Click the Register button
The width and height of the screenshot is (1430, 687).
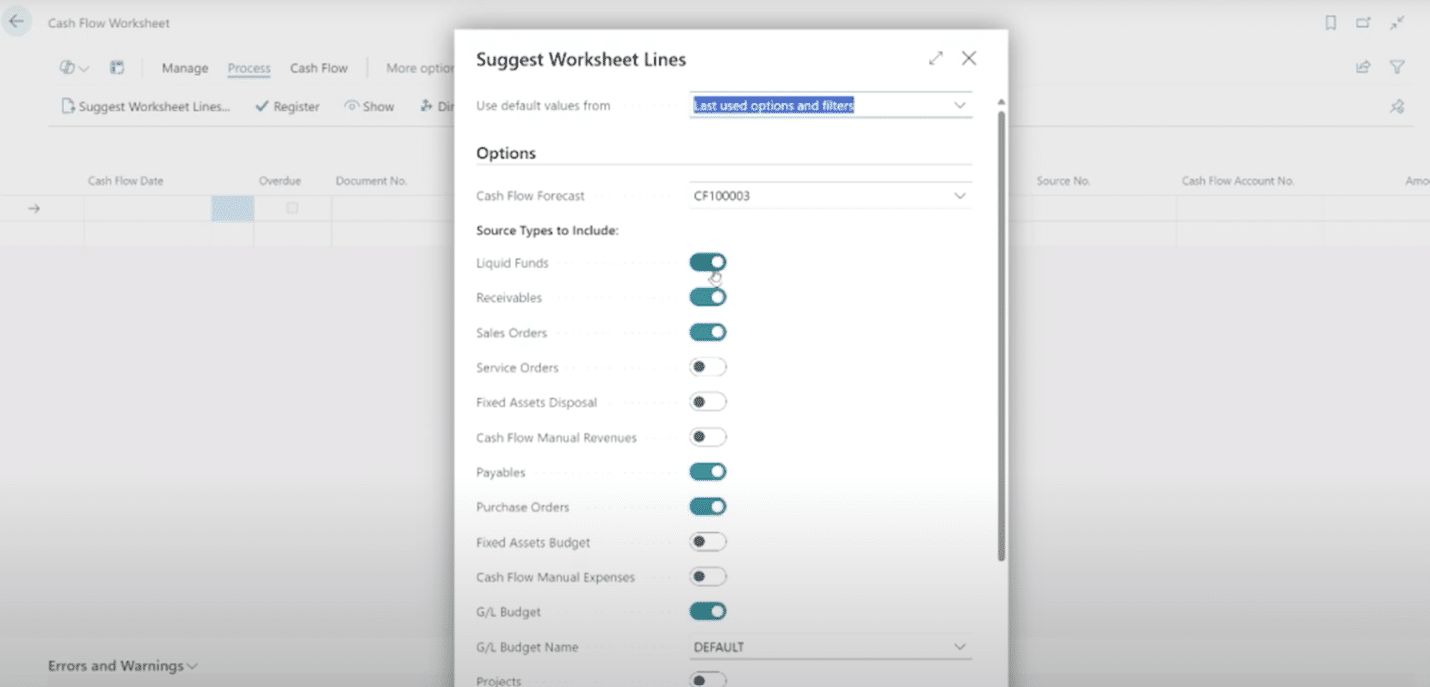[287, 106]
